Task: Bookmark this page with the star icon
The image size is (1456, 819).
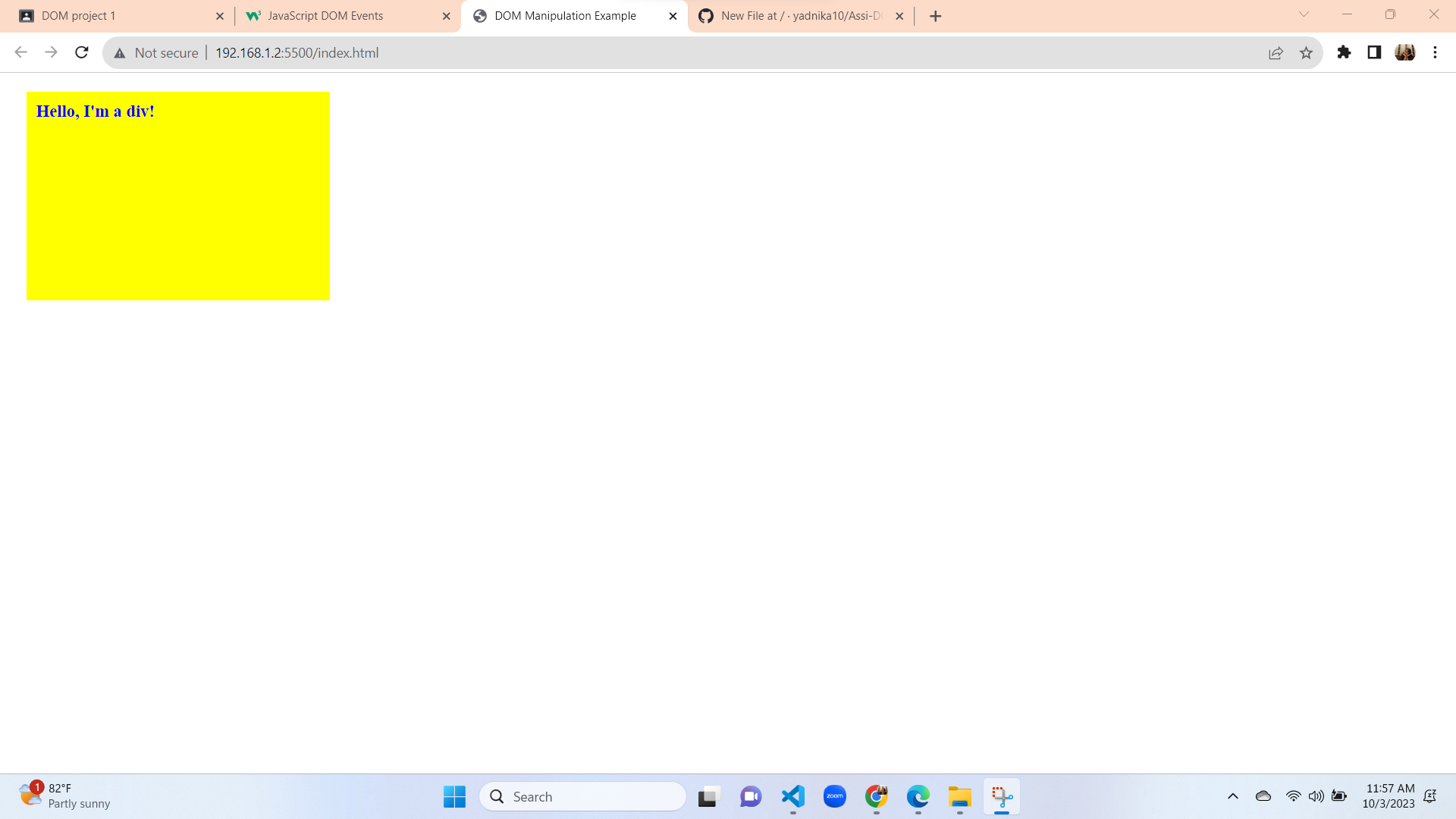Action: (x=1306, y=52)
